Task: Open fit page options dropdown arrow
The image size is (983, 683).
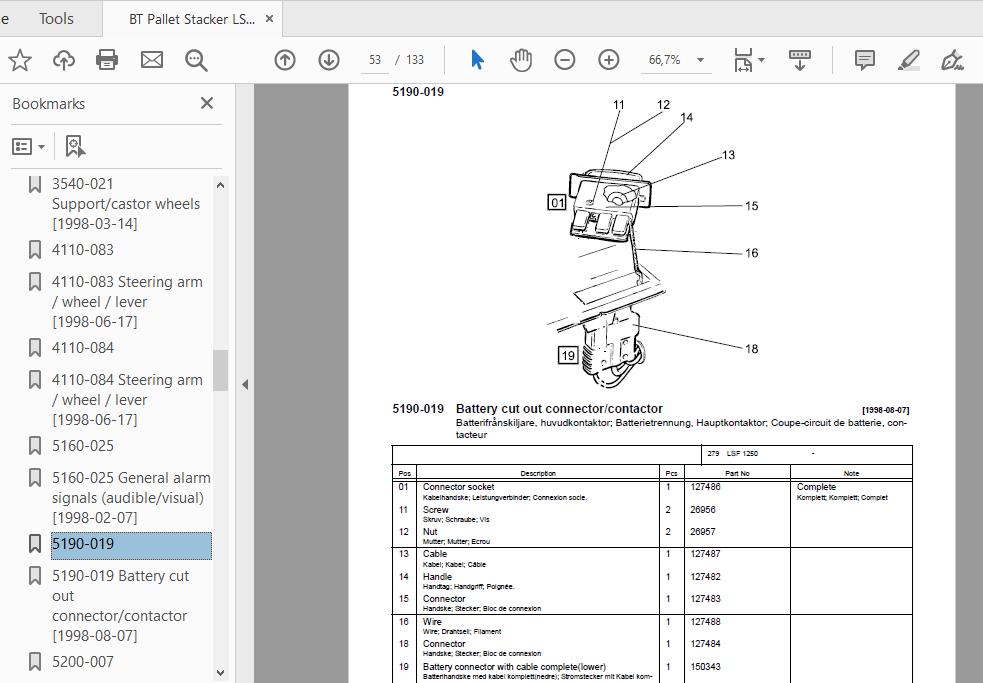Action: (x=762, y=60)
